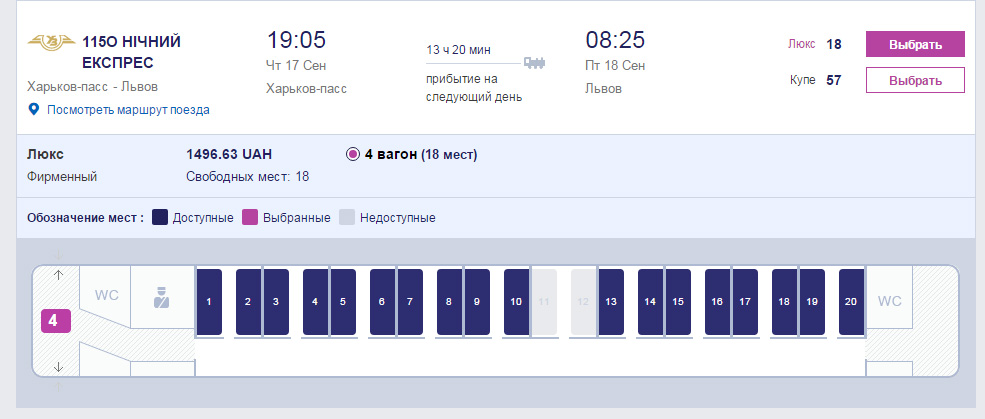Click the train icon on duration line
985x419 pixels.
(x=535, y=63)
